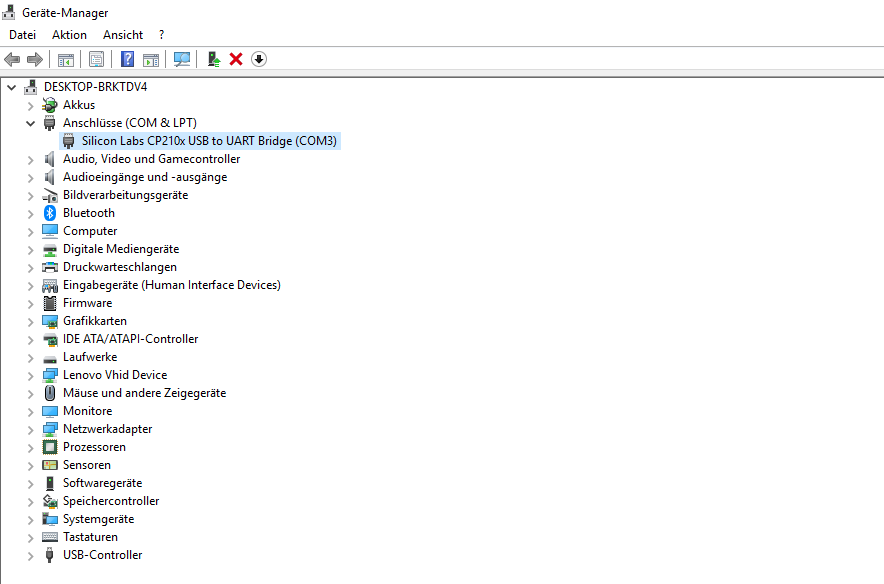The width and height of the screenshot is (884, 584).
Task: Click the Mäuse und andere Zeigegeräte icon
Action: 50,393
